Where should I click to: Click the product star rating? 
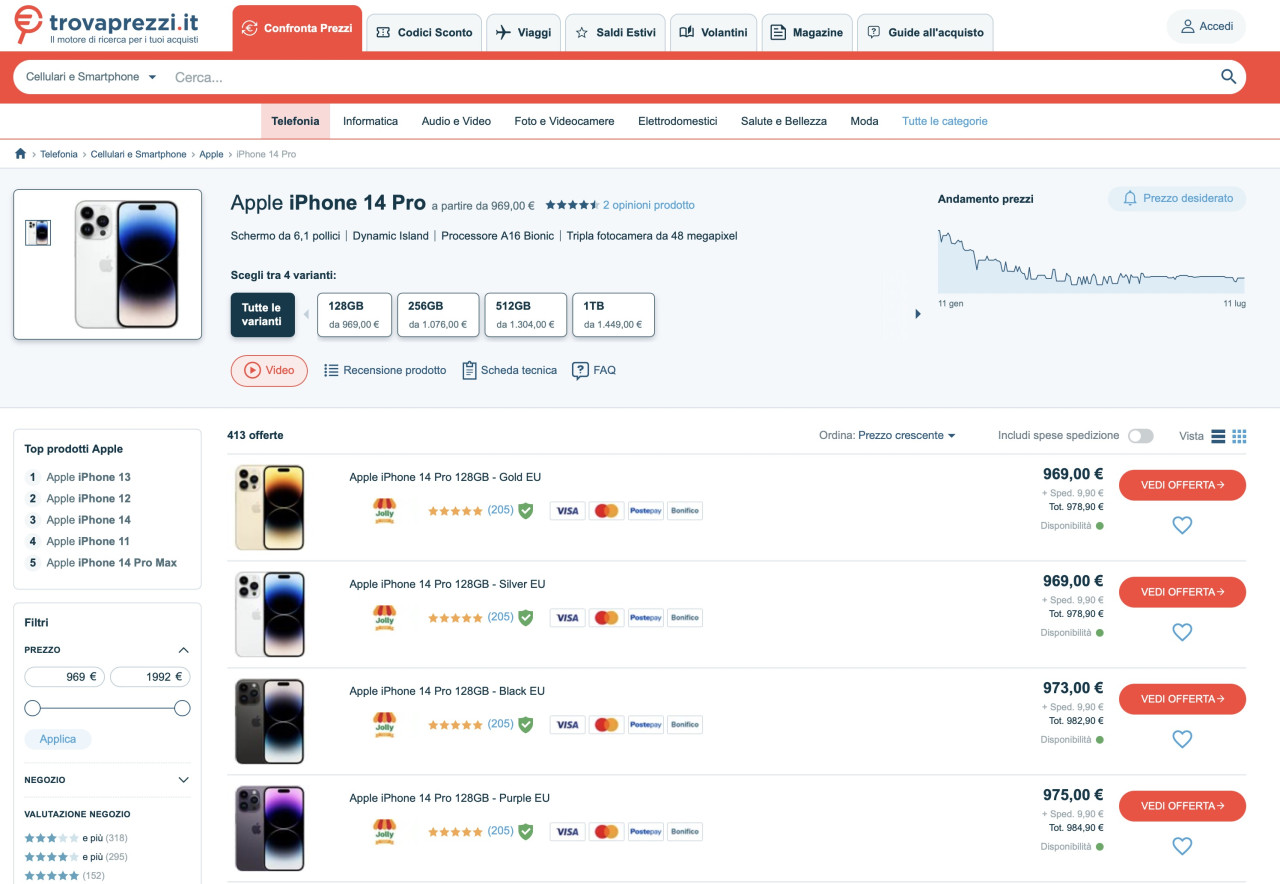pyautogui.click(x=571, y=205)
